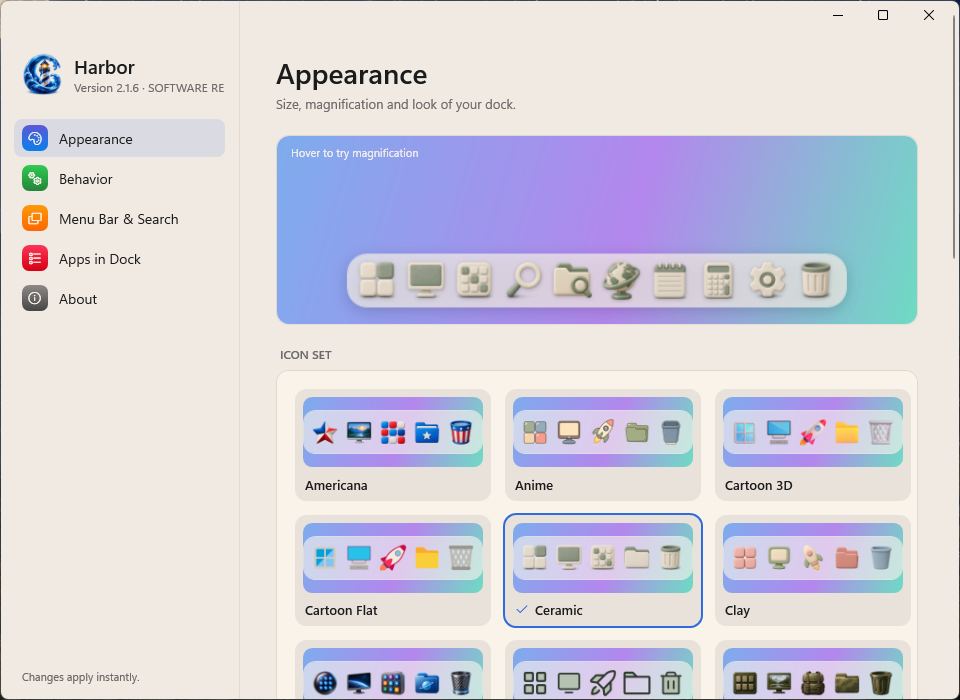Image resolution: width=960 pixels, height=700 pixels.
Task: Apply the Cartoon 3D icon set
Action: (x=813, y=445)
